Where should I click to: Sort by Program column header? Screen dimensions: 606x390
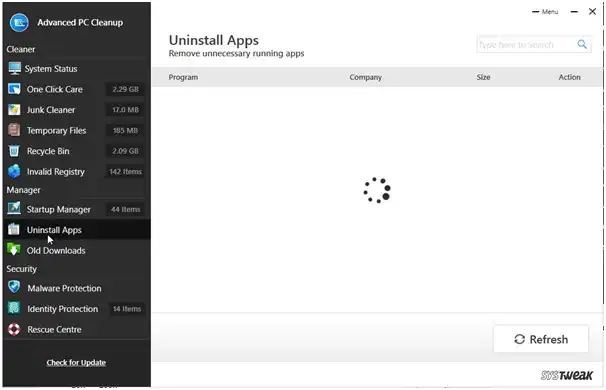click(x=183, y=77)
